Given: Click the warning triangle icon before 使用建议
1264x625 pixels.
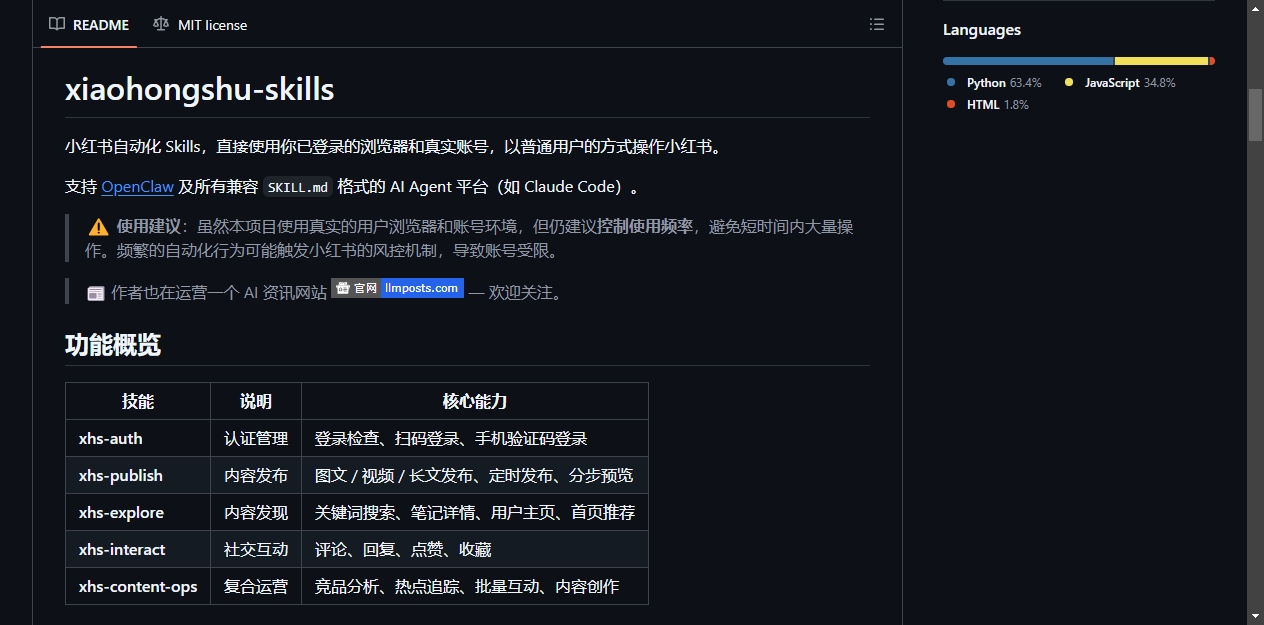Looking at the screenshot, I should tap(98, 227).
